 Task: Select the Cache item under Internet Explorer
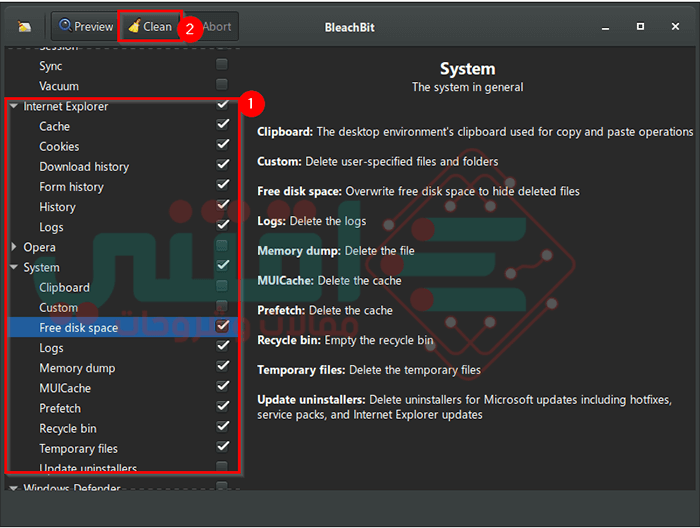(x=54, y=126)
